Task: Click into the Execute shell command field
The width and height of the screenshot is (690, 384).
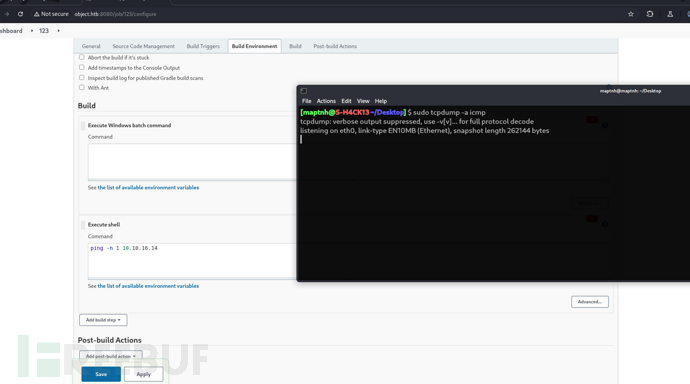Action: [192, 261]
